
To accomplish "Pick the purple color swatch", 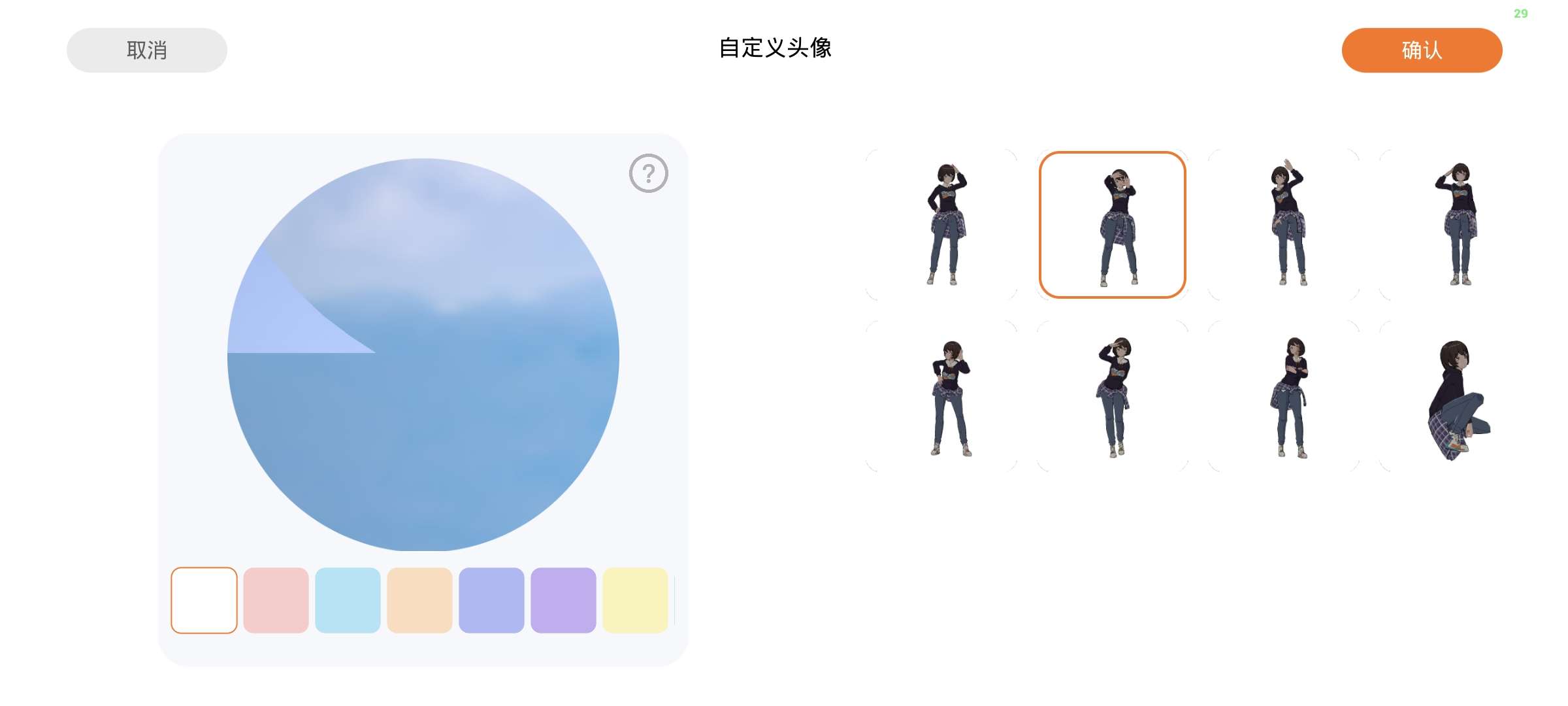I will pyautogui.click(x=563, y=600).
